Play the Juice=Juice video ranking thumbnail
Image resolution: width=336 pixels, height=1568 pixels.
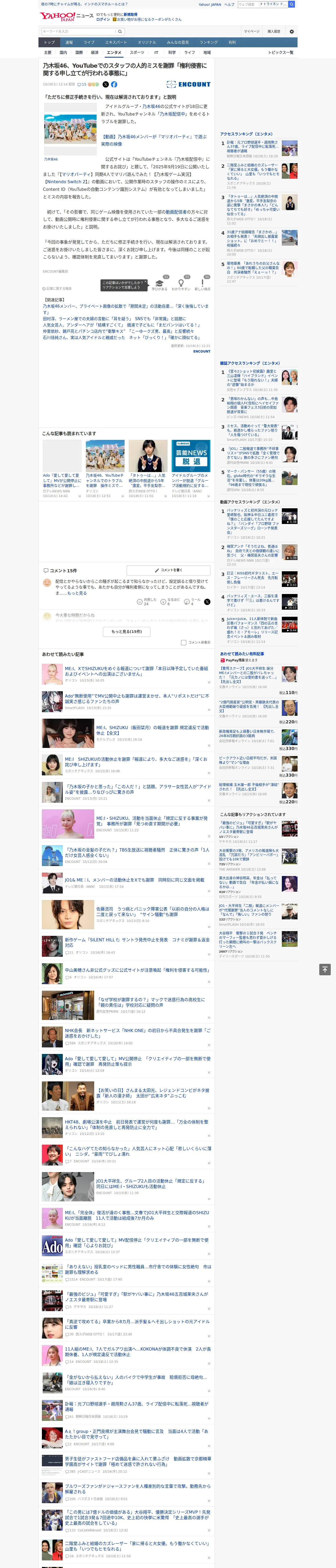click(x=289, y=625)
